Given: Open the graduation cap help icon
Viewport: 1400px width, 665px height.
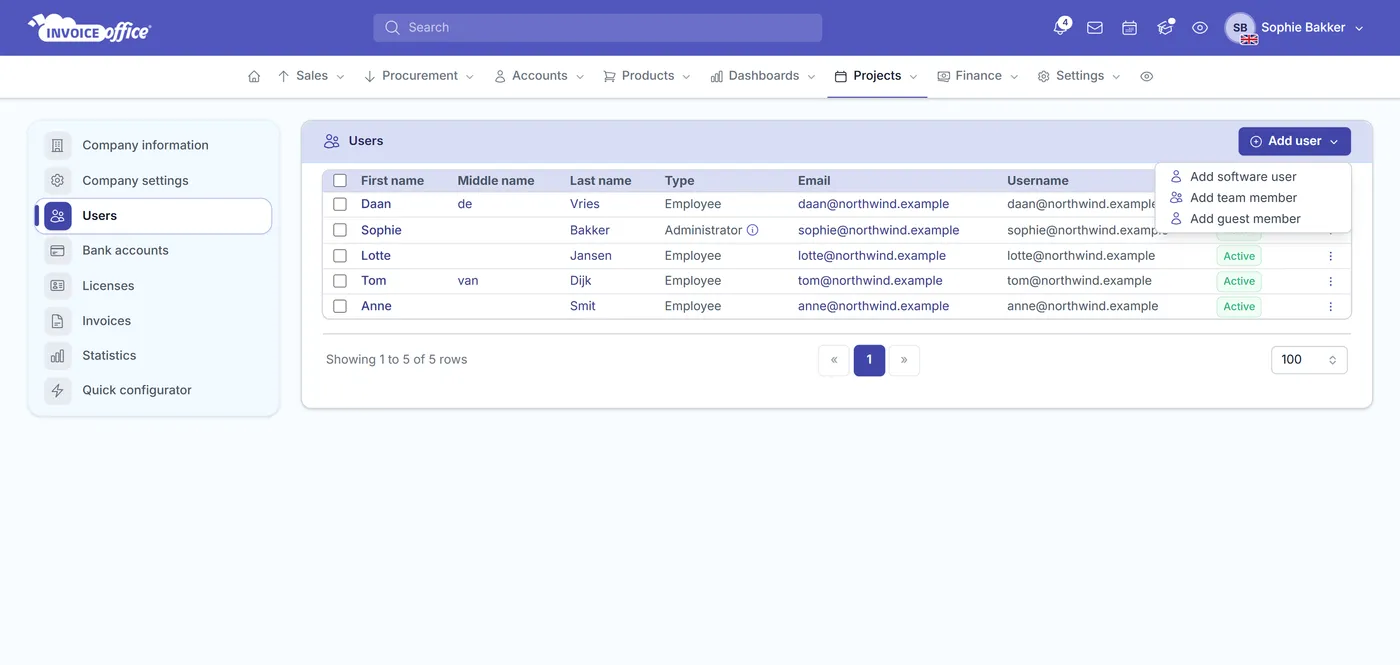Looking at the screenshot, I should (1165, 28).
